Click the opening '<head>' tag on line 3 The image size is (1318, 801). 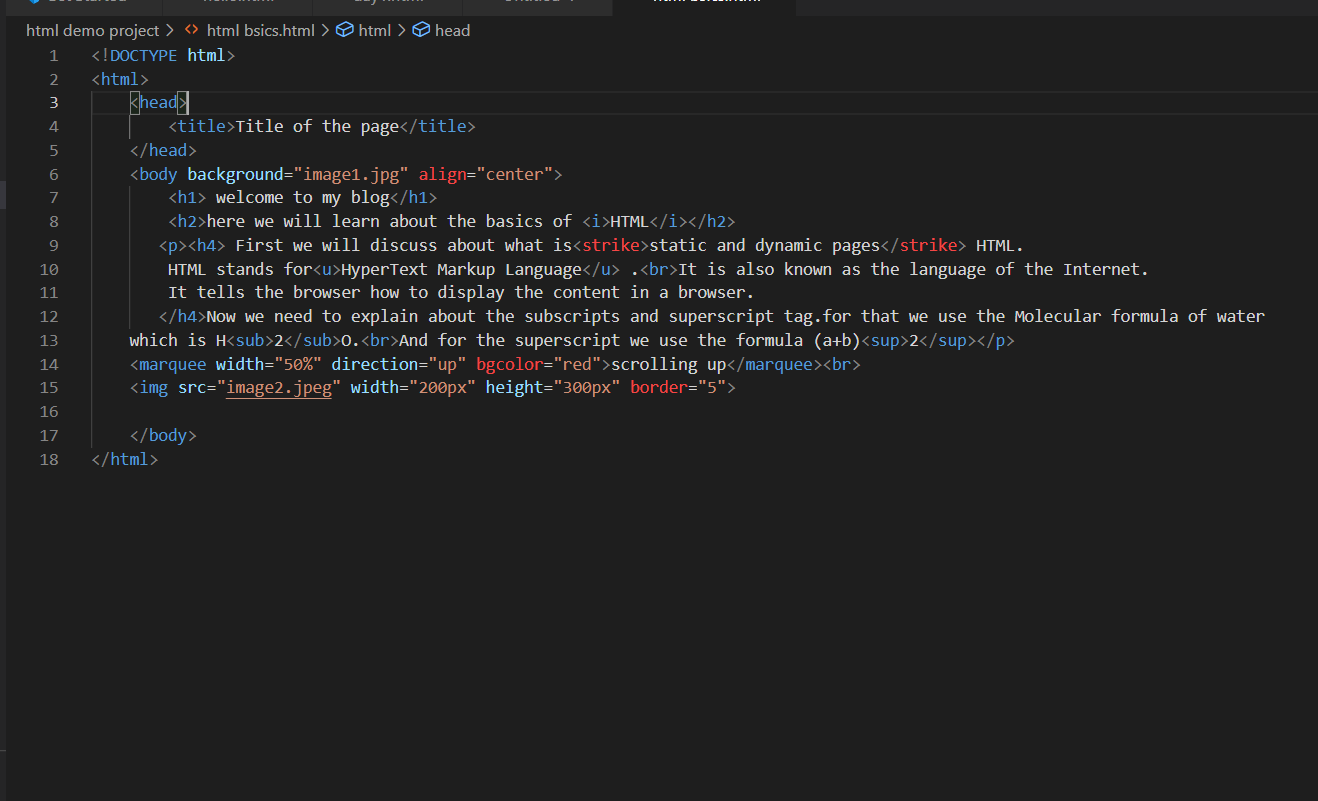159,102
